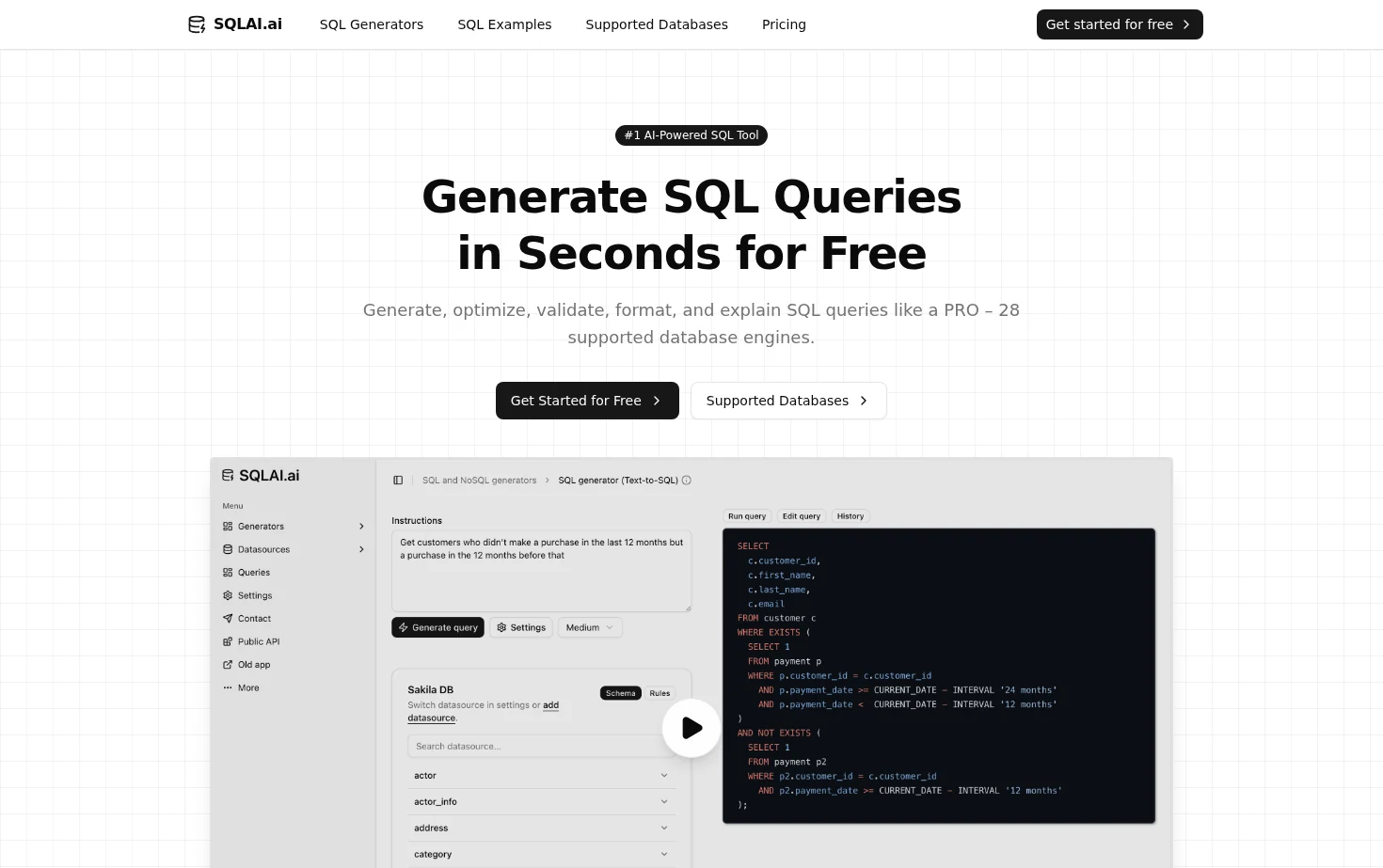This screenshot has width=1383, height=868.
Task: Click the gear icon on the Settings button
Action: click(x=501, y=627)
